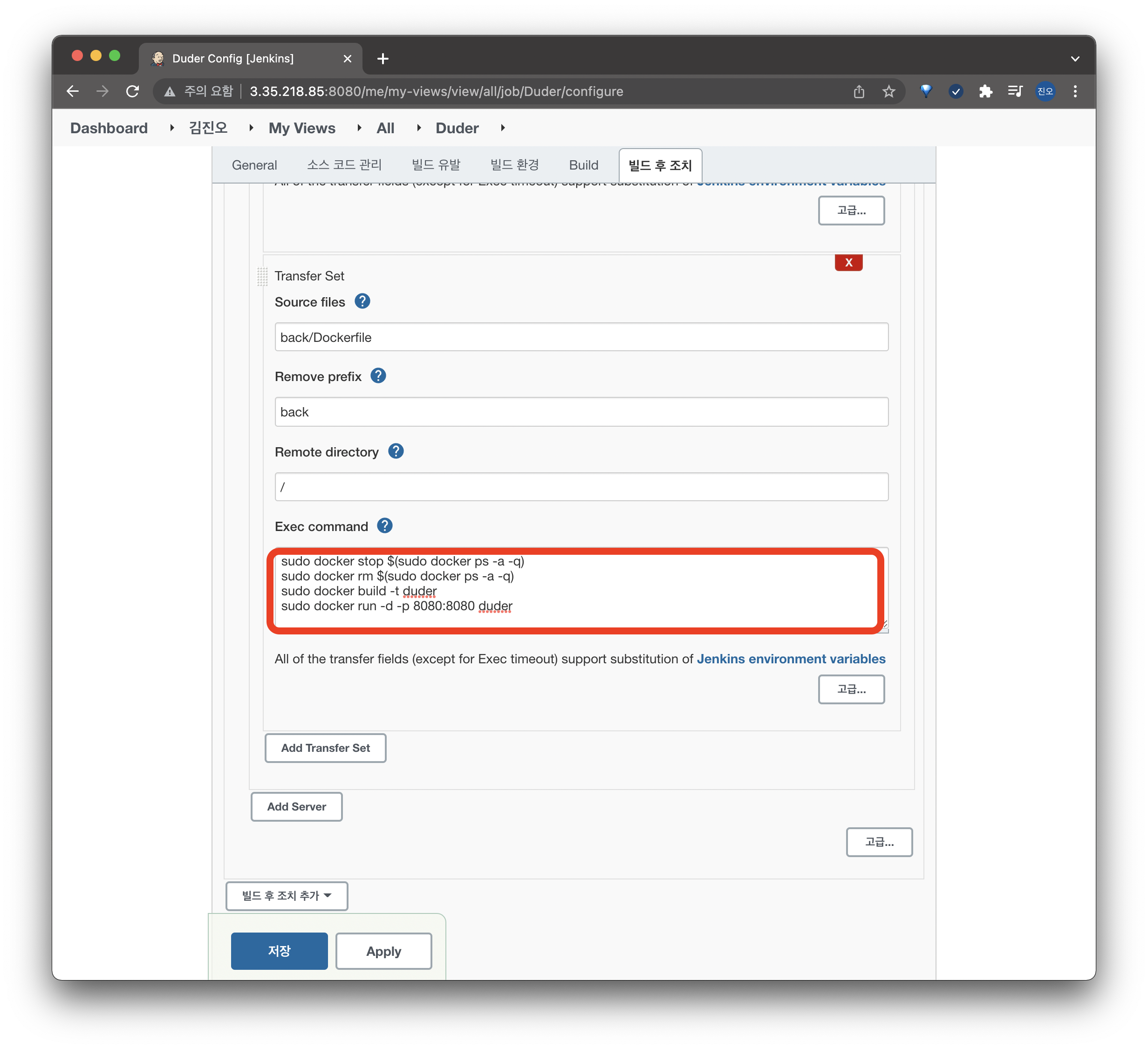Open the My Views breadcrumb link
The width and height of the screenshot is (1148, 1049).
coord(302,128)
